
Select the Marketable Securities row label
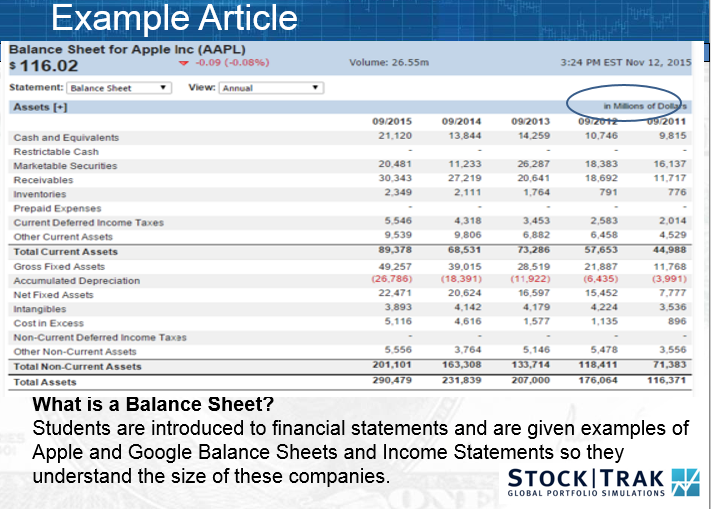click(65, 166)
